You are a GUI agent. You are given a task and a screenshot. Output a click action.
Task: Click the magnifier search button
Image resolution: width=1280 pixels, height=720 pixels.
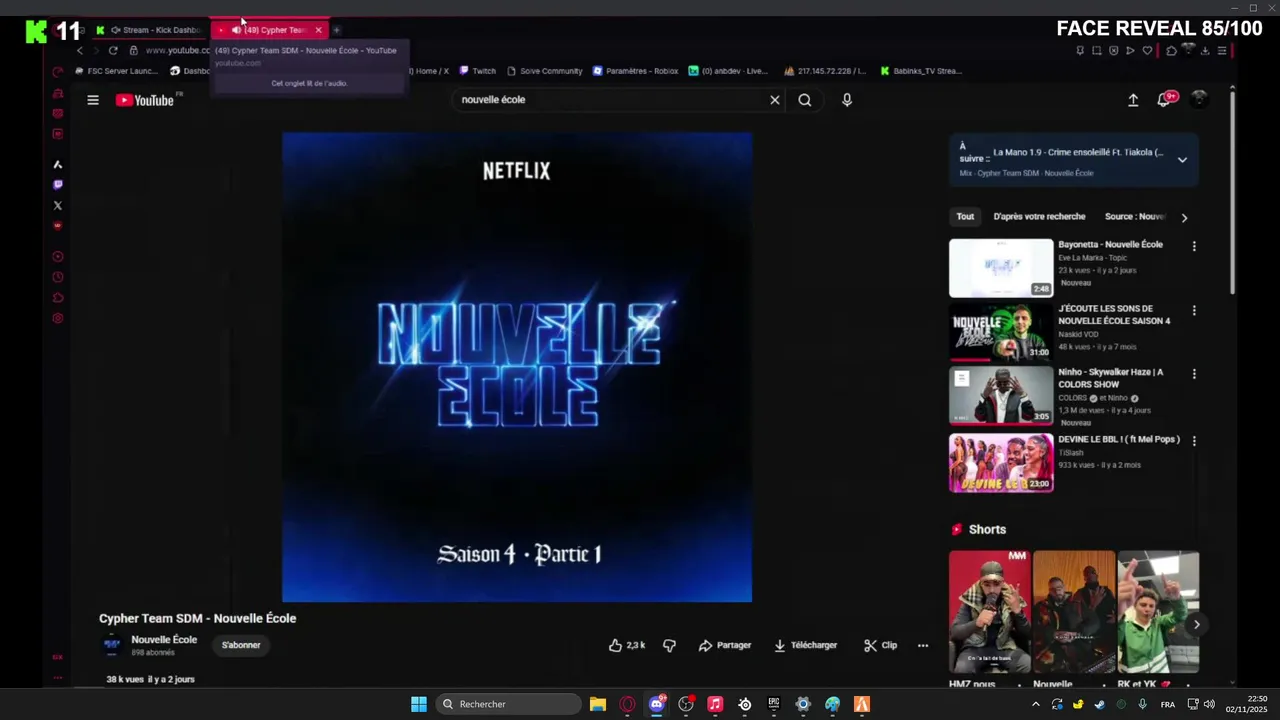(805, 100)
